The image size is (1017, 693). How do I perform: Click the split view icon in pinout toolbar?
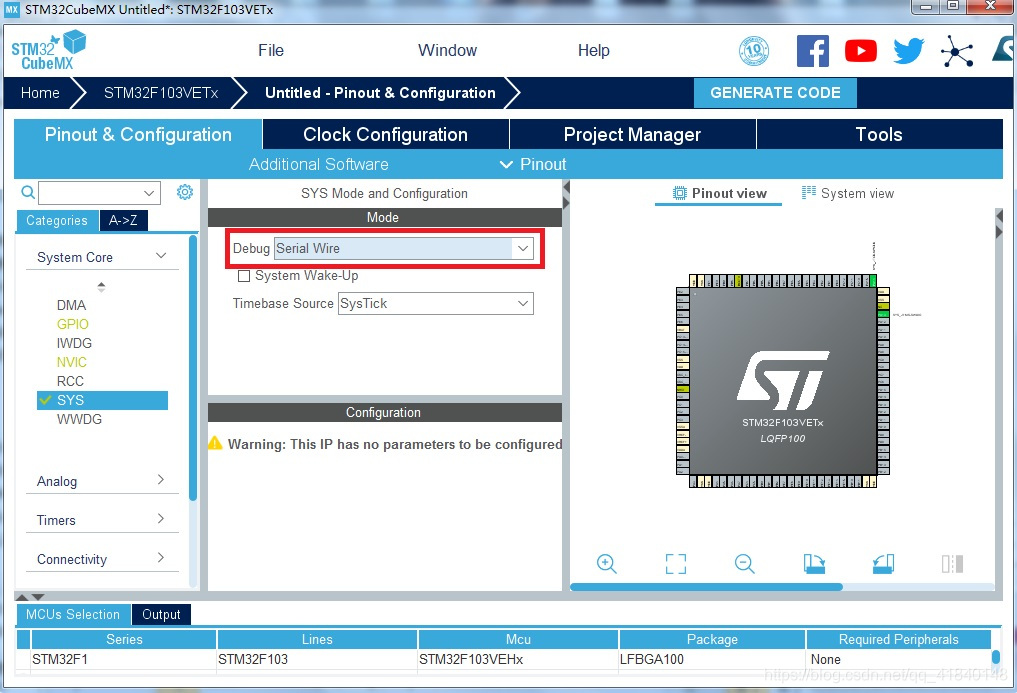(x=952, y=563)
